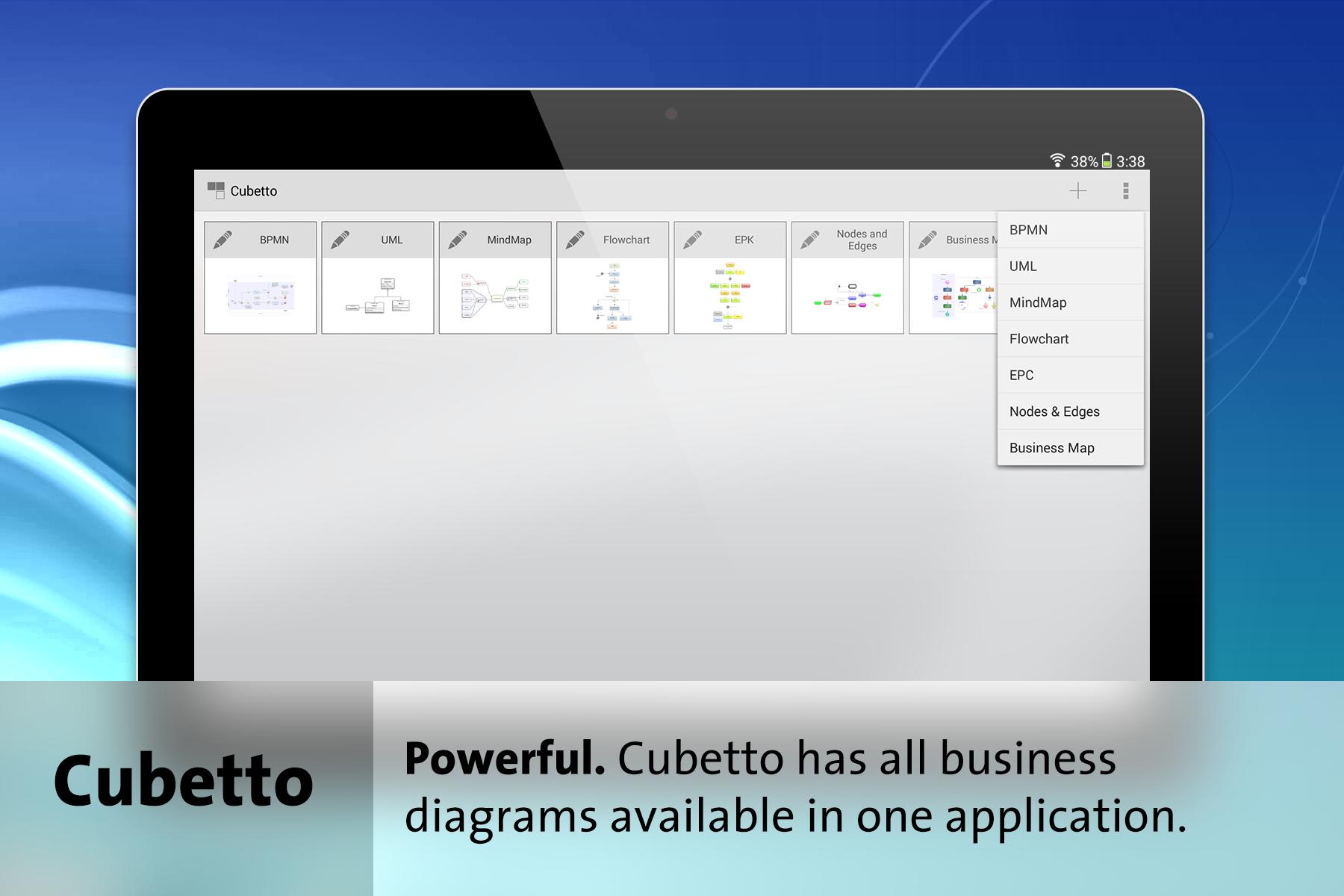Choose UML from the dropdown menu
This screenshot has width=1344, height=896.
(x=1071, y=266)
